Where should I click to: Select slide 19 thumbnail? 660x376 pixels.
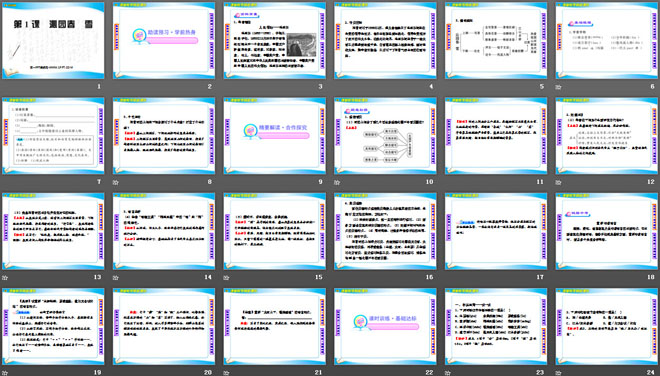coord(53,326)
